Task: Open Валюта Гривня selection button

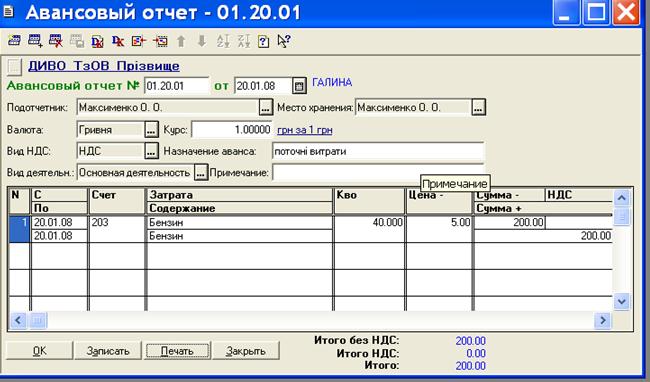Action: point(151,130)
